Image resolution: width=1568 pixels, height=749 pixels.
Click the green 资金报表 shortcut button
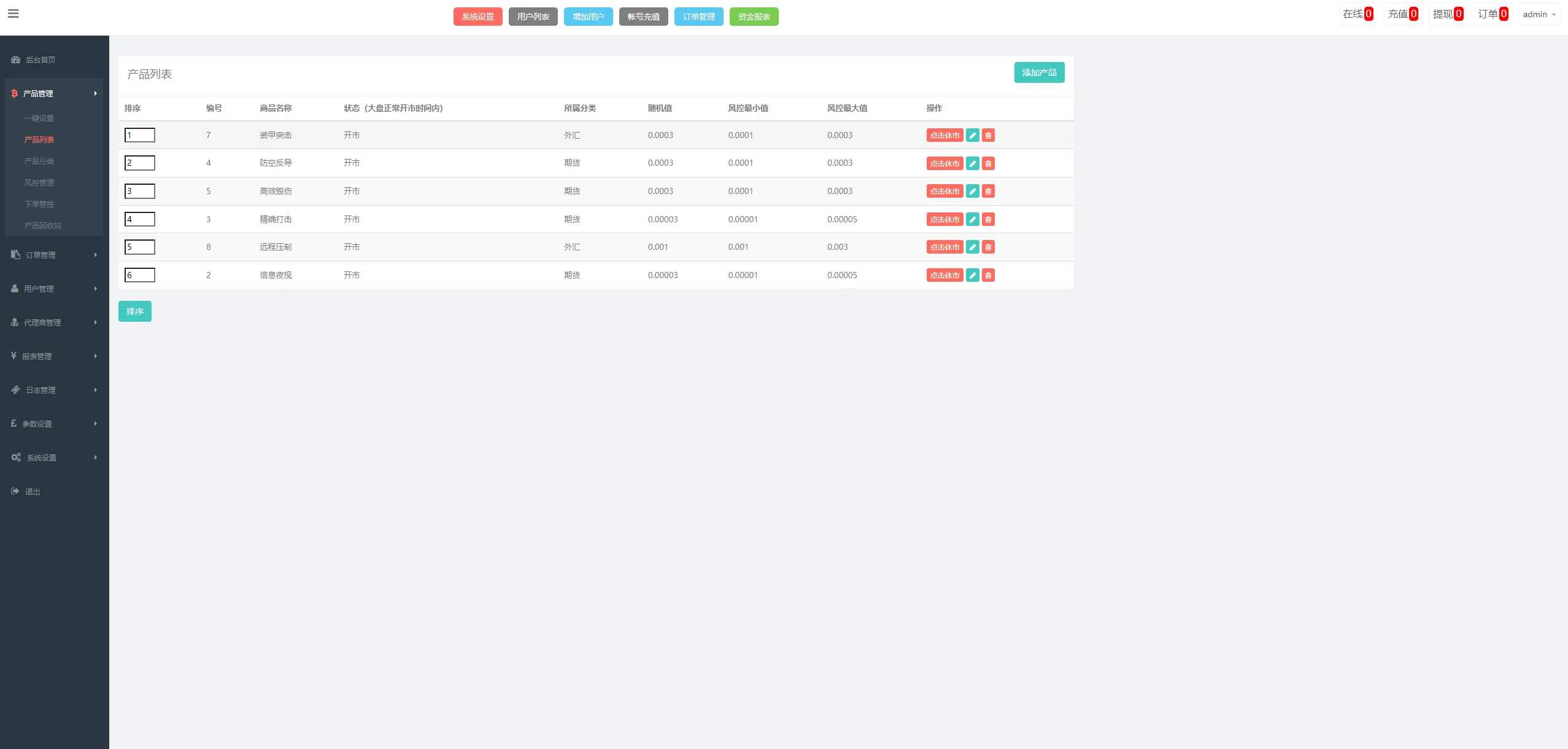point(754,17)
